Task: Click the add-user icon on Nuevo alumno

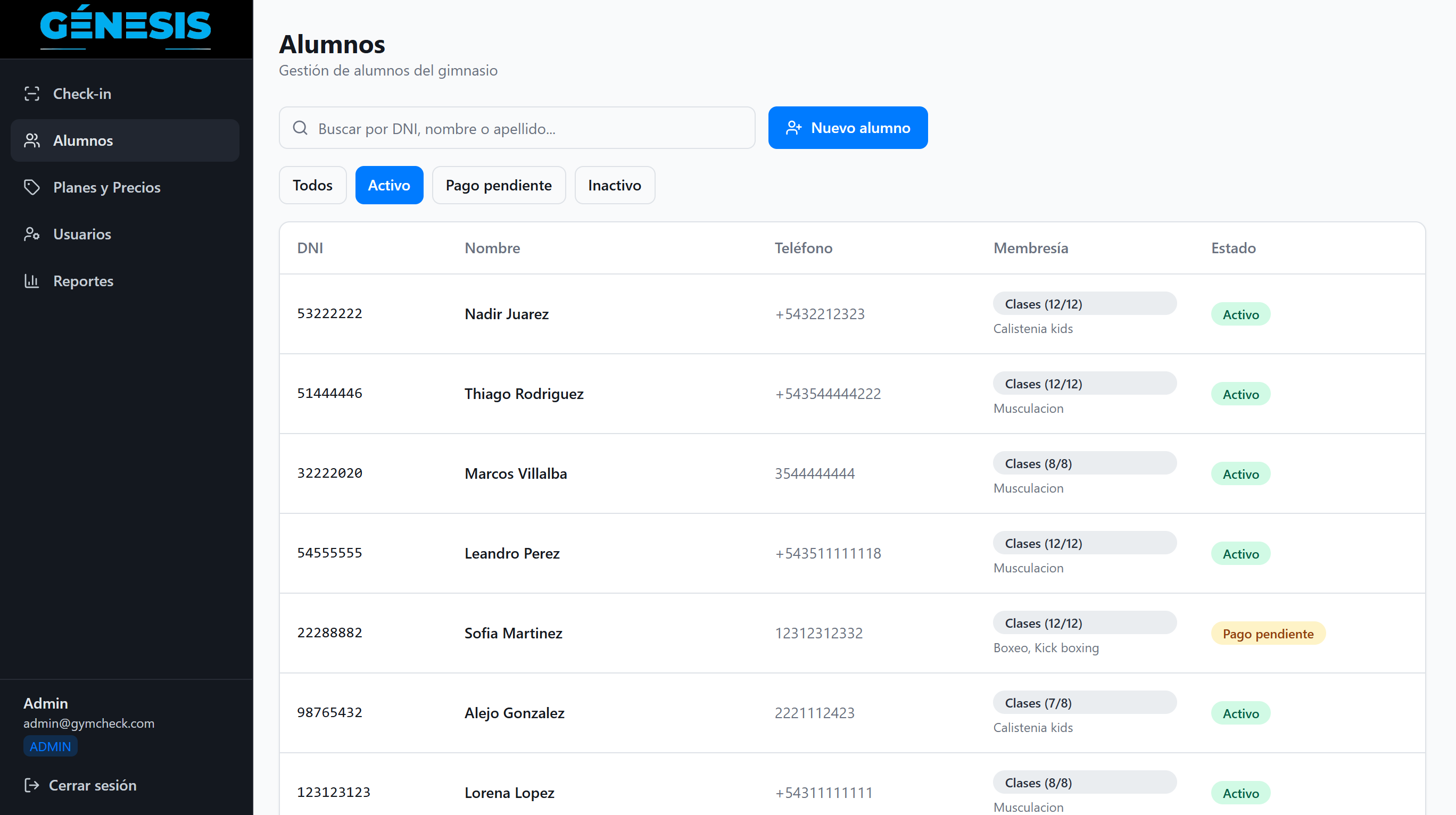Action: click(x=793, y=128)
